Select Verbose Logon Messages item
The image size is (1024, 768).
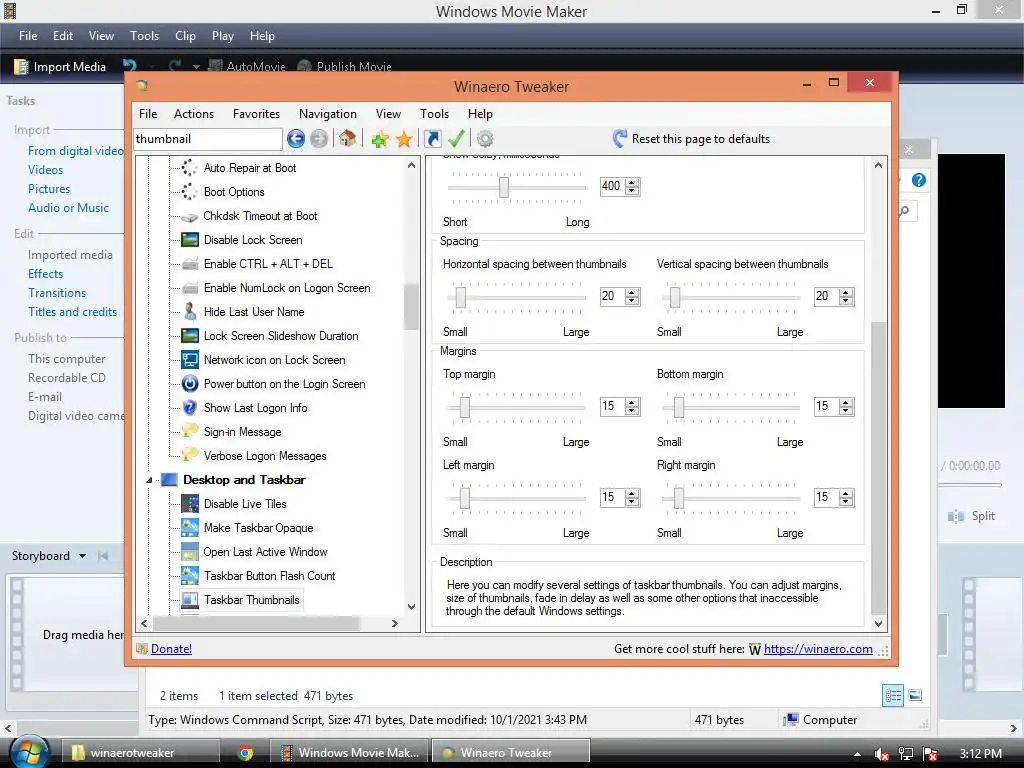point(265,456)
